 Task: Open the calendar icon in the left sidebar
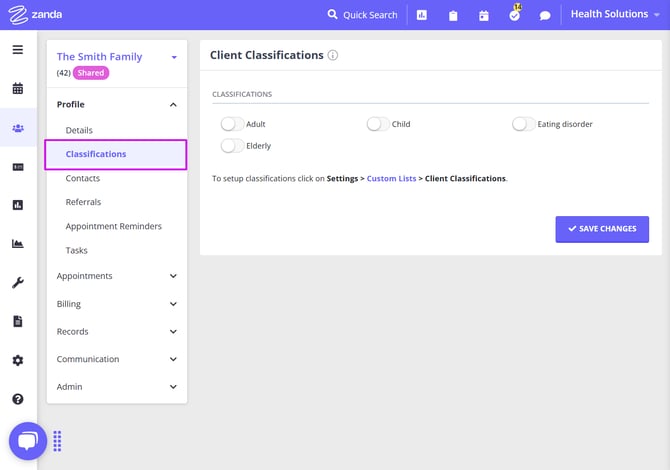coord(18,88)
